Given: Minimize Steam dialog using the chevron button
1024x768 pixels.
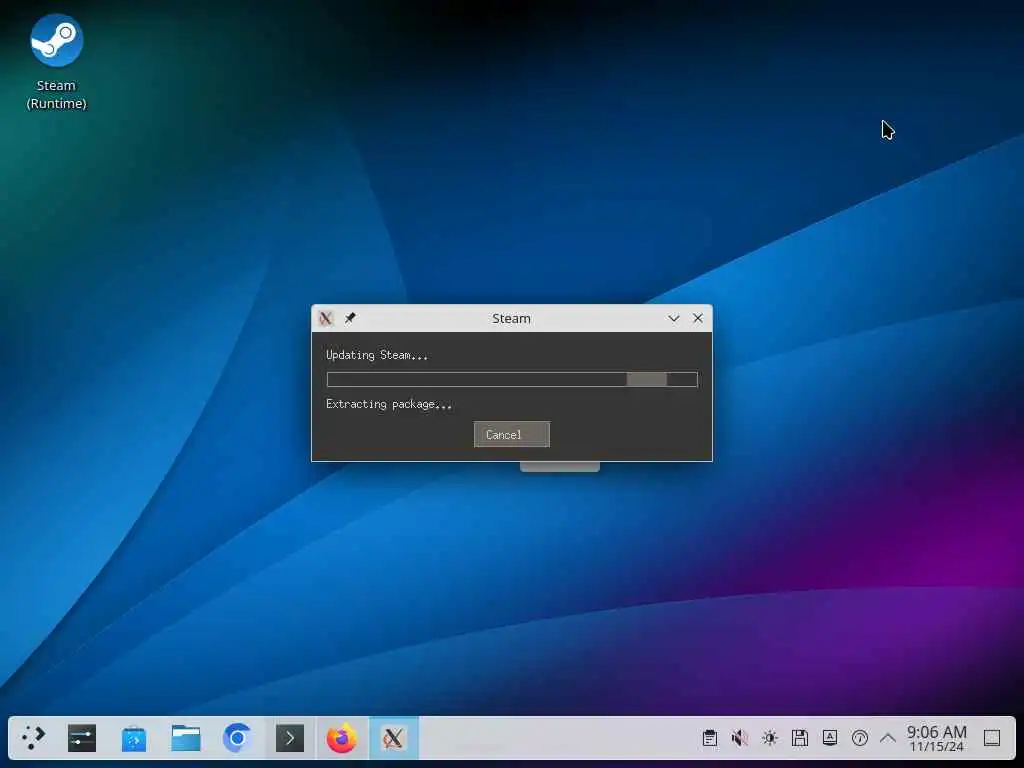Looking at the screenshot, I should pyautogui.click(x=673, y=318).
